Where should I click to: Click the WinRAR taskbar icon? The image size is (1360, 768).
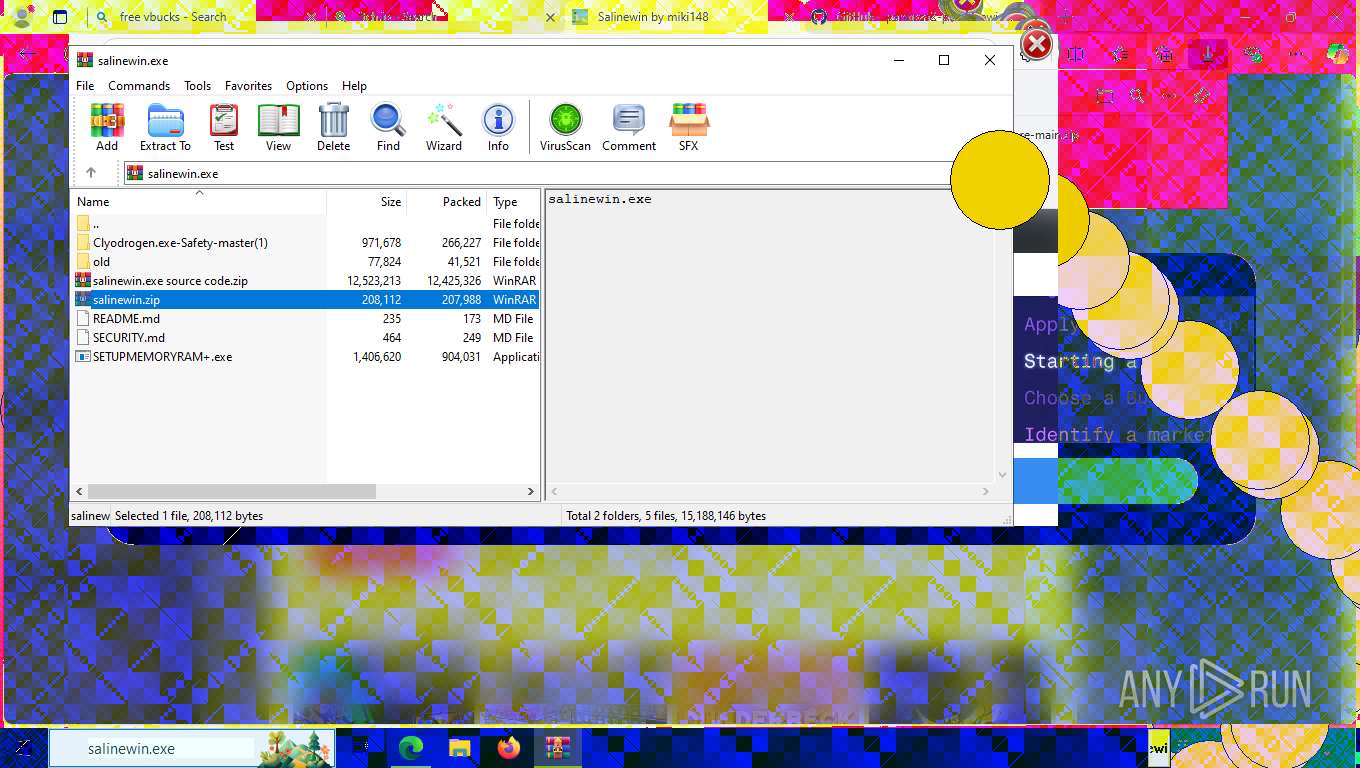[557, 748]
